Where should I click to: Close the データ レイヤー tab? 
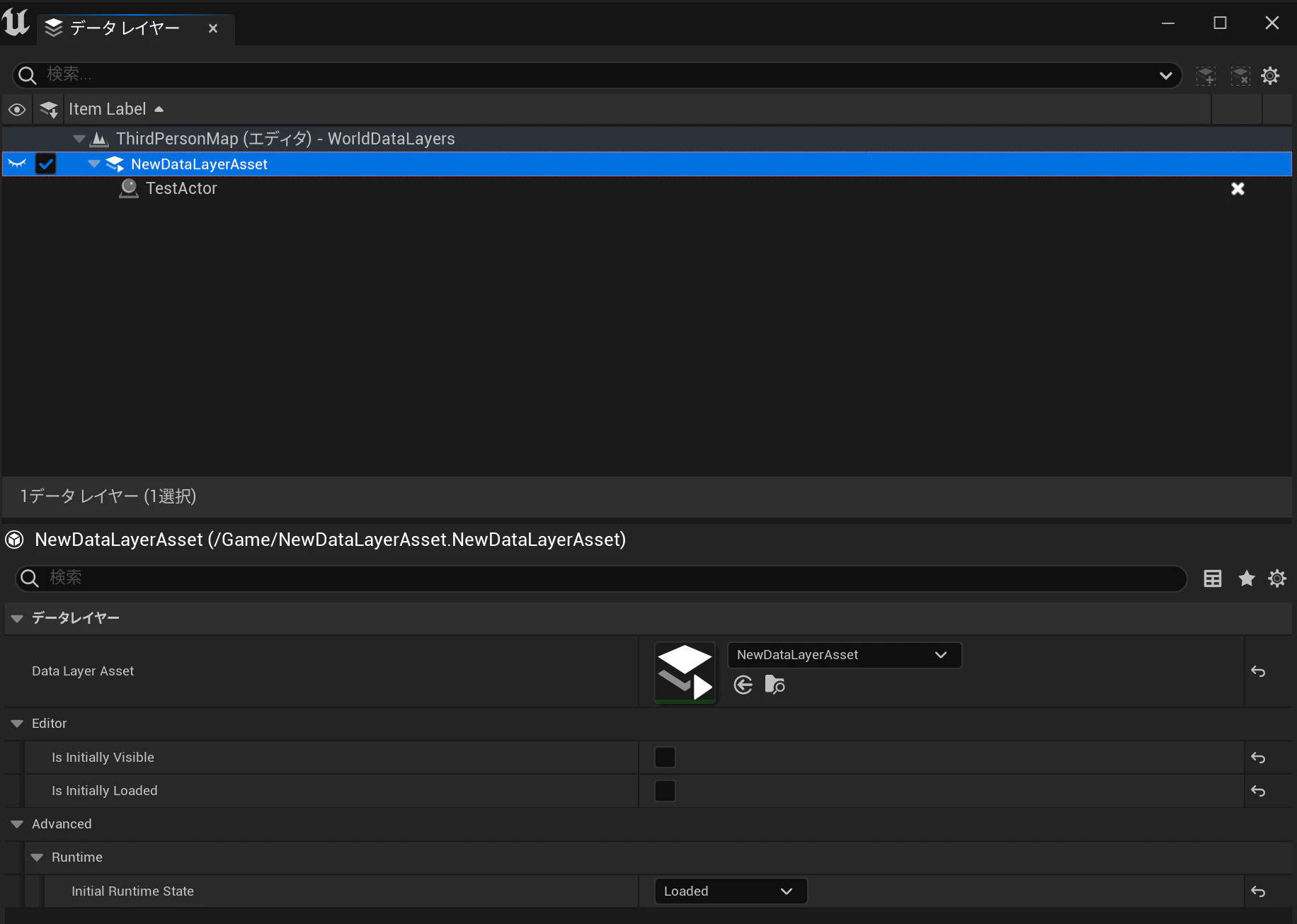pos(213,28)
